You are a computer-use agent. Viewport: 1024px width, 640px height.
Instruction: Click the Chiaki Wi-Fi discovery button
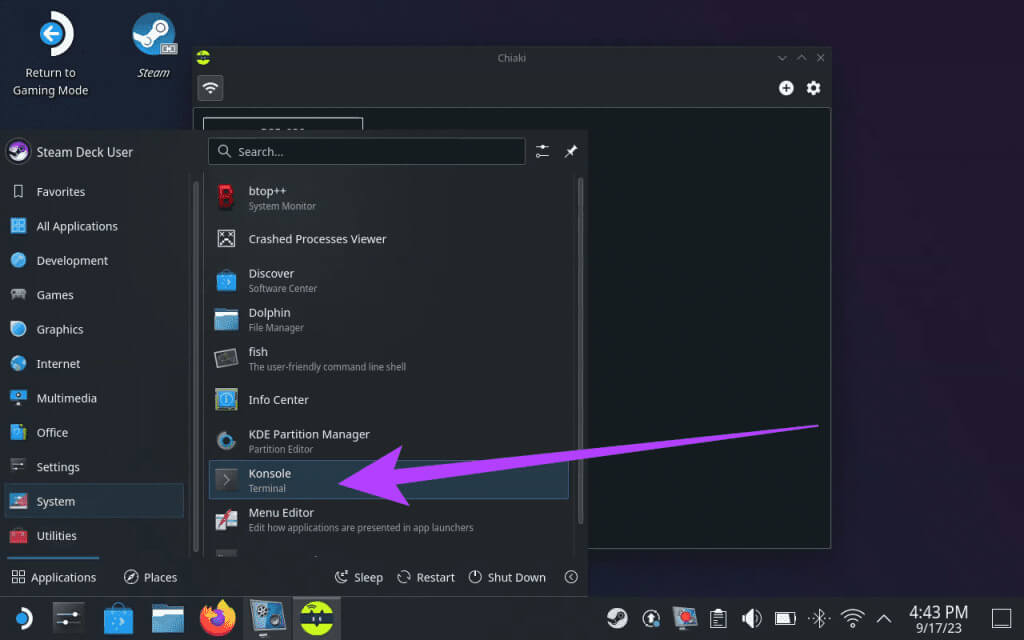pyautogui.click(x=210, y=88)
